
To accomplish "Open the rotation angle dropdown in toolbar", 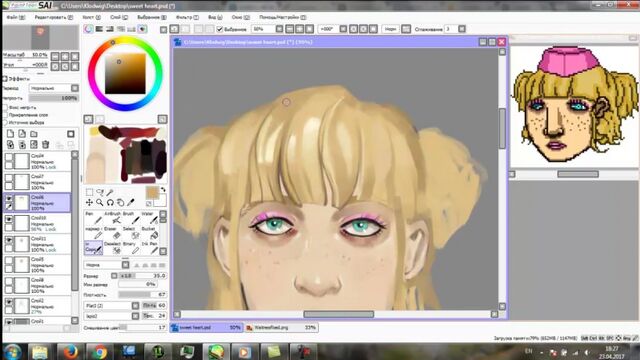I will click(343, 29).
